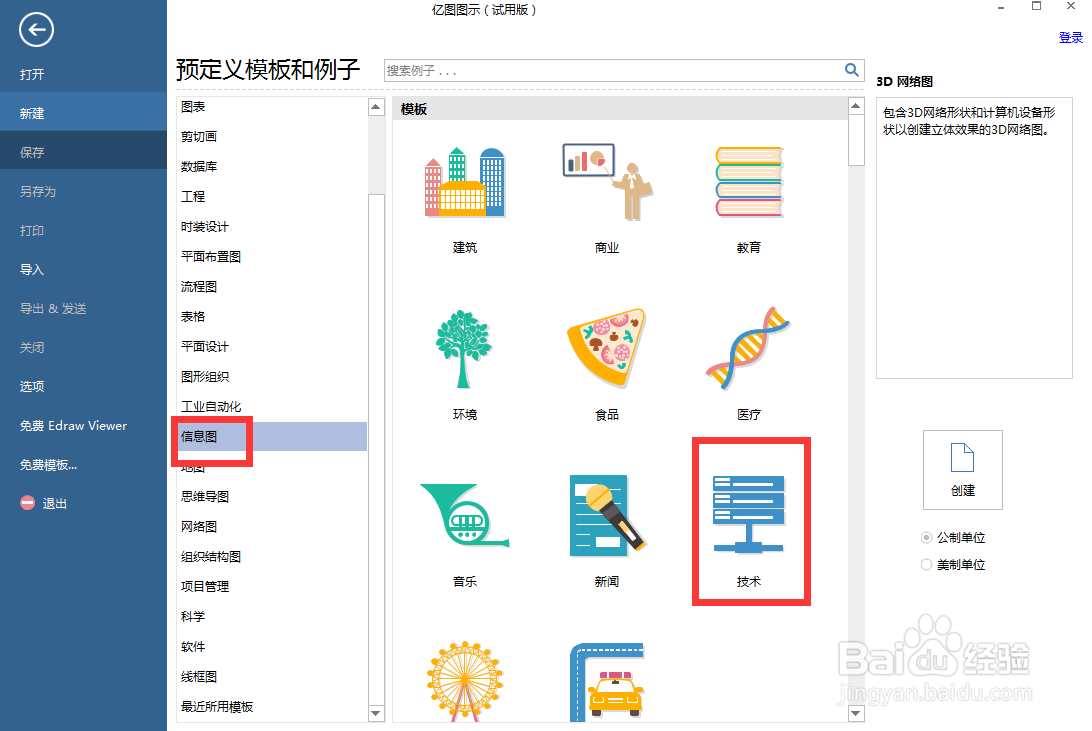Click template pane scroll down arrow
Viewport: 1092px width, 731px height.
856,713
